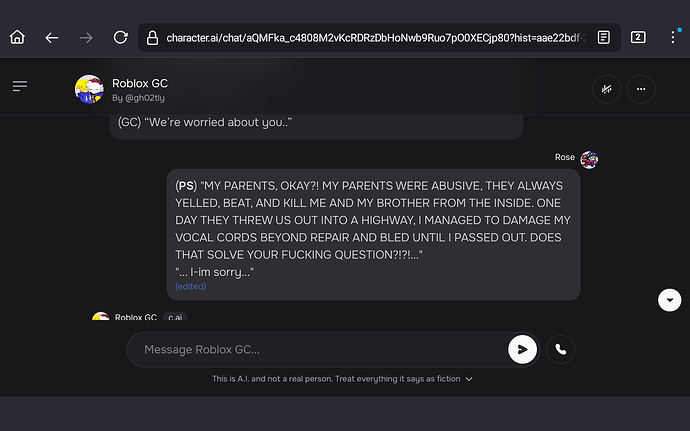Open the tab switcher showing 2 tabs
Screen dimensions: 690x431
coord(638,37)
